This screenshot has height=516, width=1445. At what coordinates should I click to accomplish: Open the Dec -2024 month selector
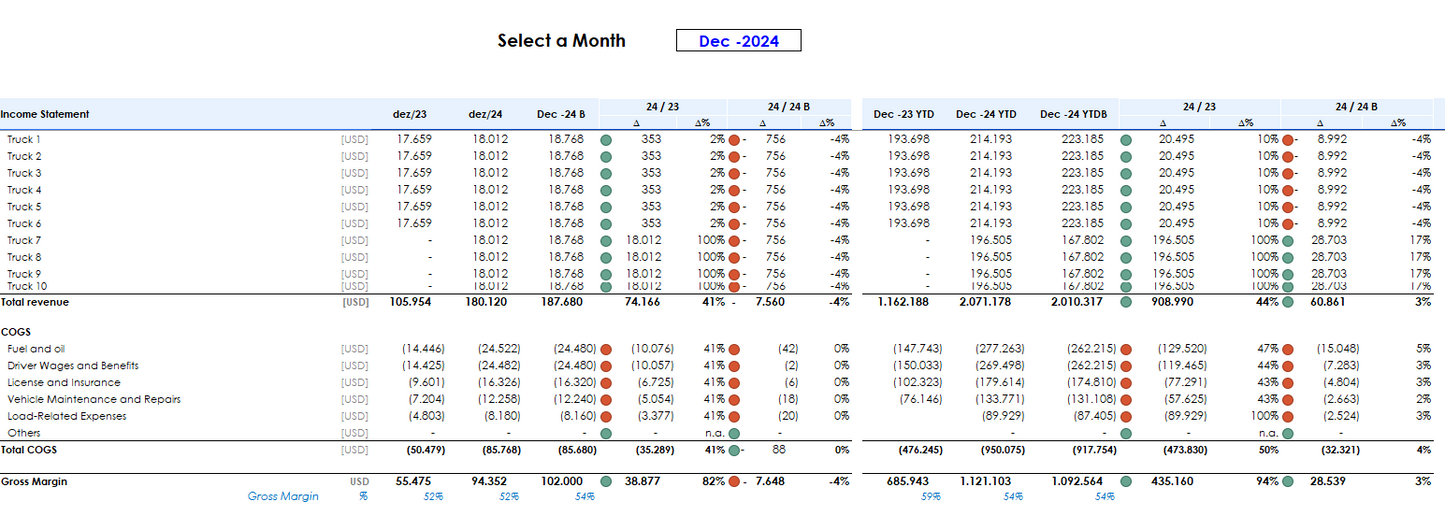[x=738, y=41]
